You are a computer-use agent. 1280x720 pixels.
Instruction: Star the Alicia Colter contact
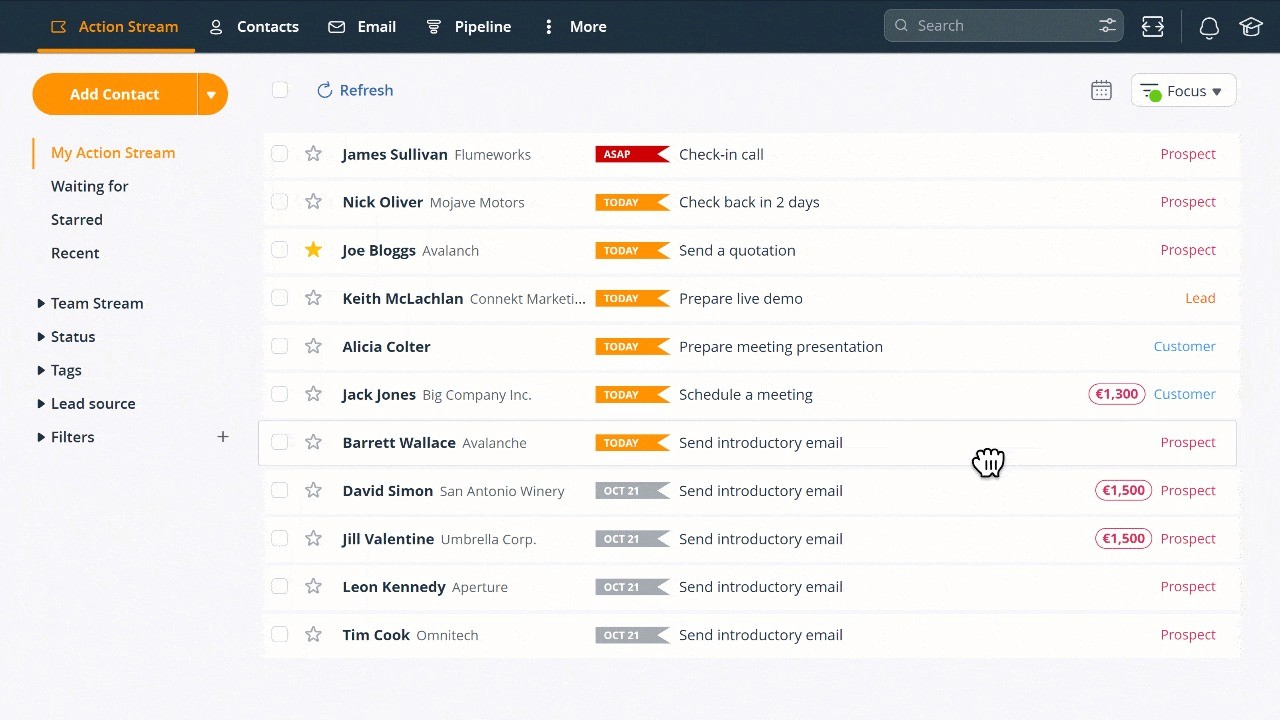point(313,346)
